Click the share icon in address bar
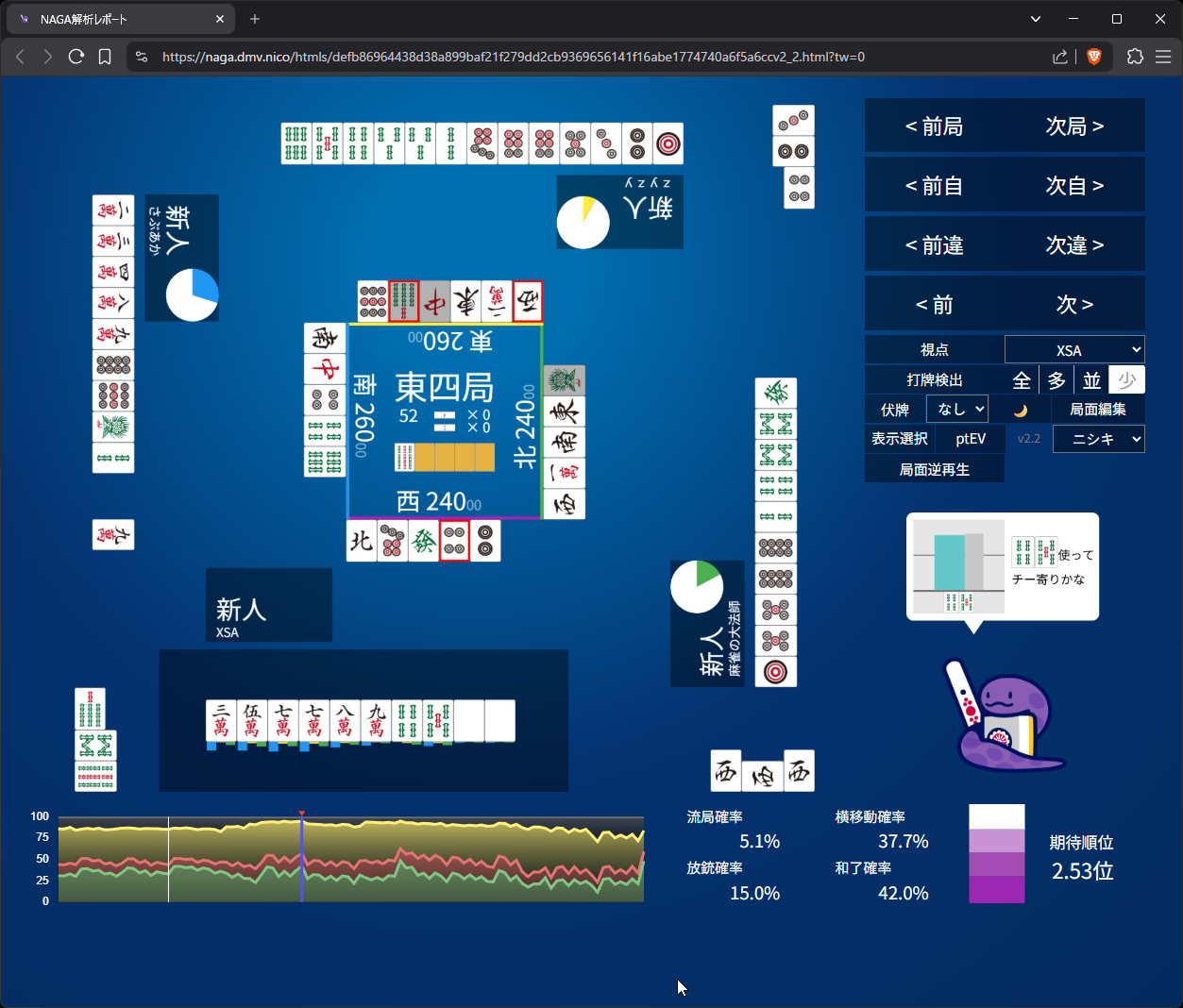Screen dimensions: 1183x1008 point(1060,57)
